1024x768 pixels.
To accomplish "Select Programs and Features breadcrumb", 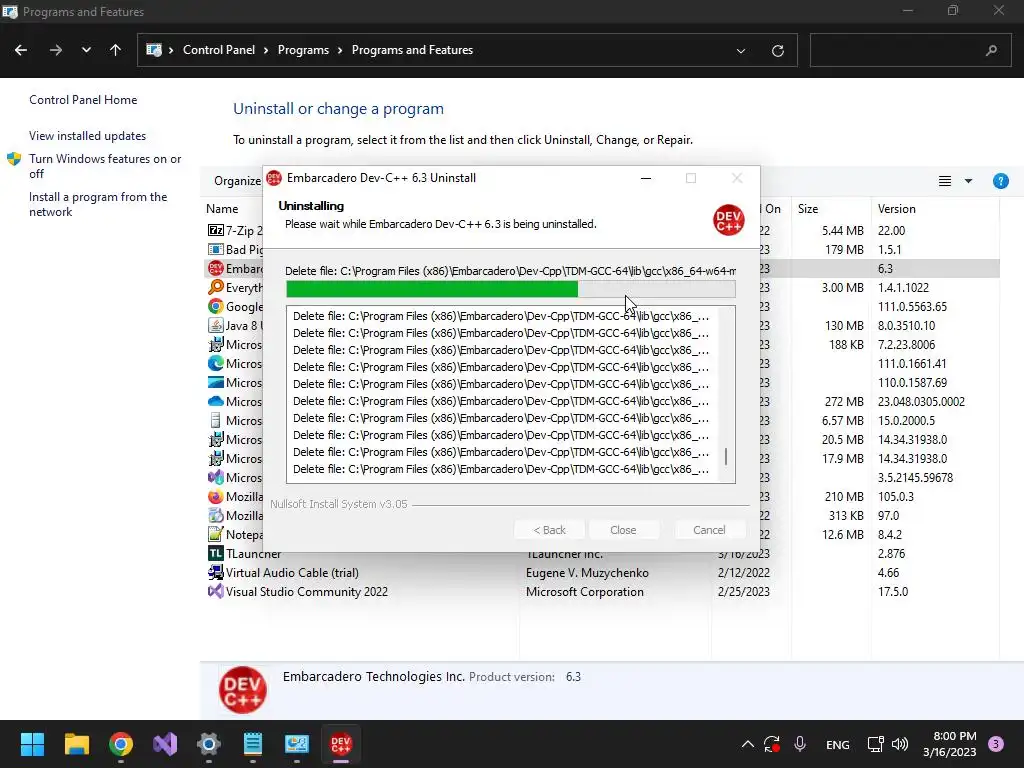I will [412, 50].
